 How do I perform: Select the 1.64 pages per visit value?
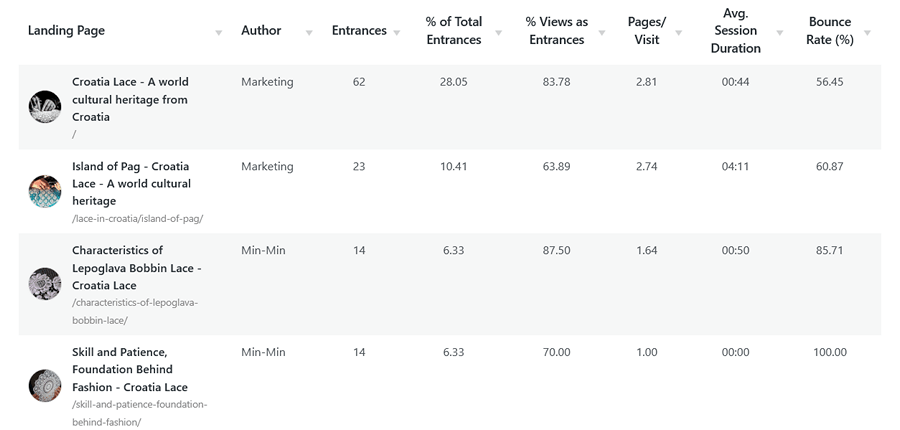[647, 250]
